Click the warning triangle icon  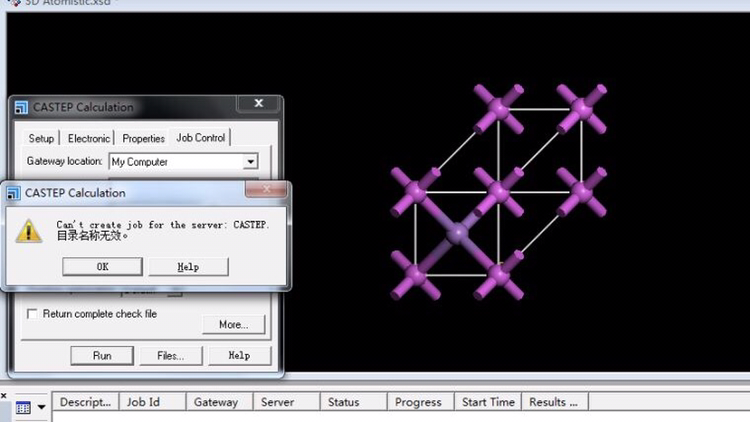[x=29, y=231]
